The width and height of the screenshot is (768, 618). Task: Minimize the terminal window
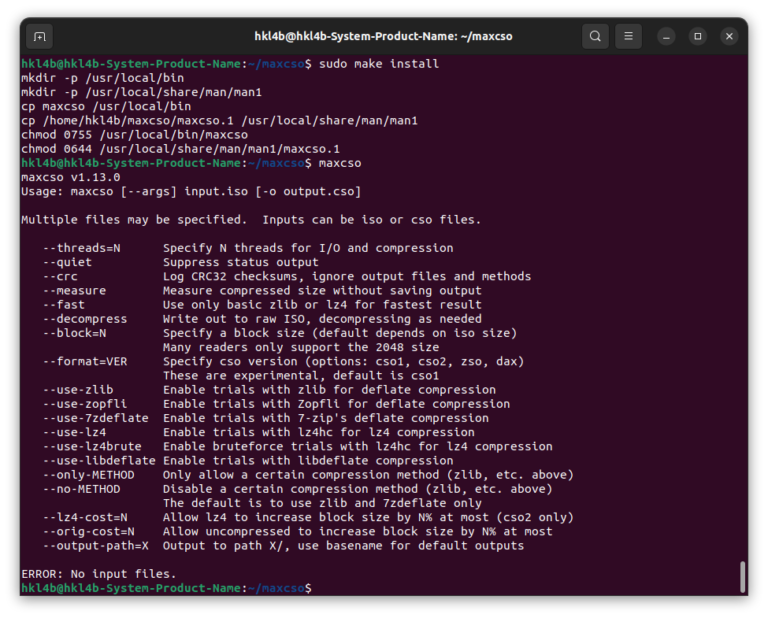(668, 37)
